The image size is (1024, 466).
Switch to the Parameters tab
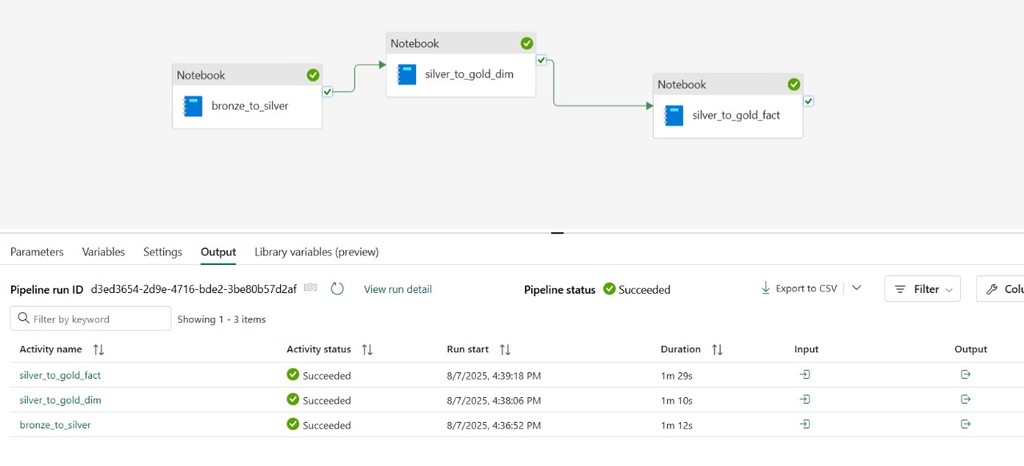point(37,252)
